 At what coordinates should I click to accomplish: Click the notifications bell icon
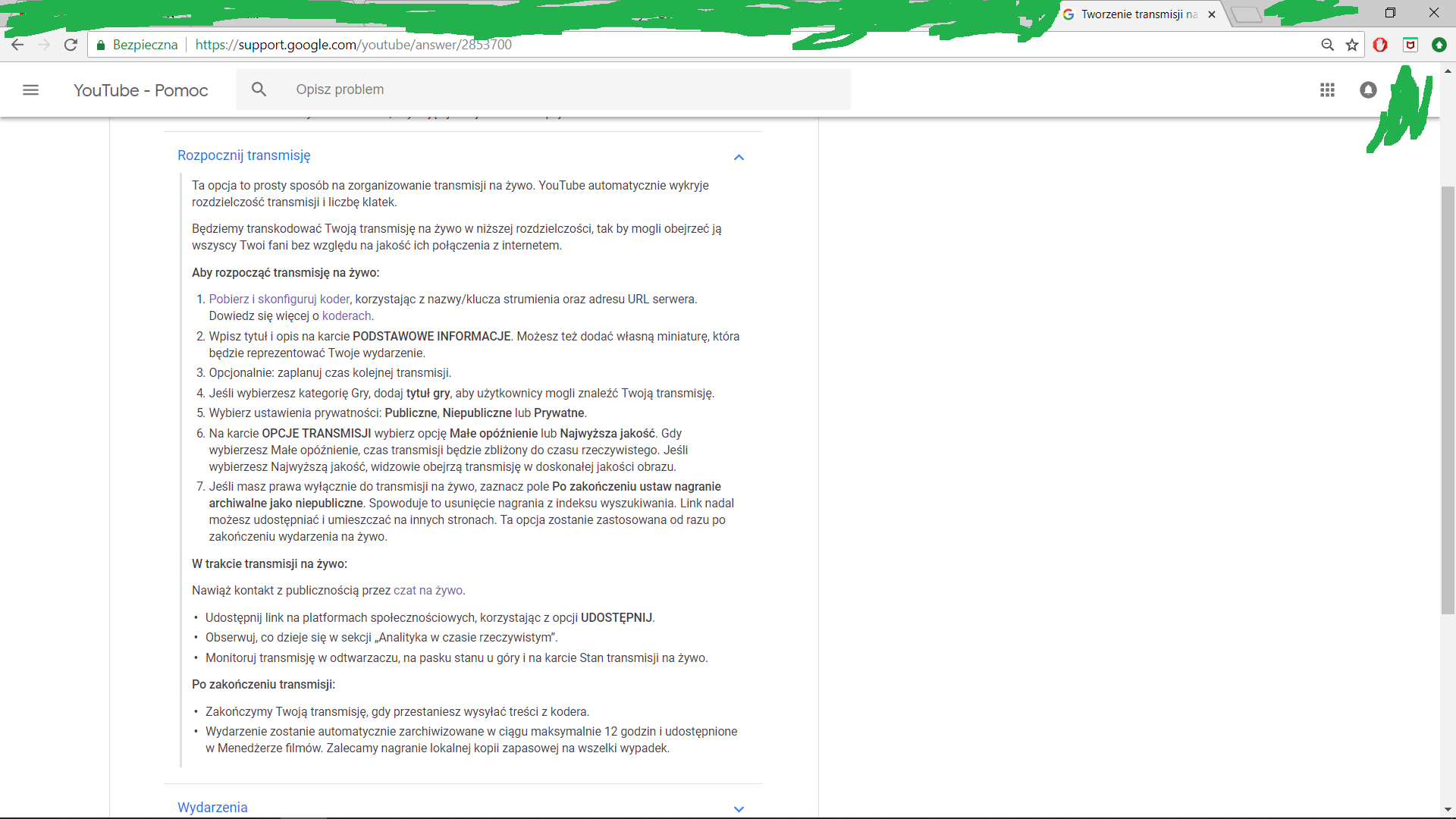tap(1368, 90)
